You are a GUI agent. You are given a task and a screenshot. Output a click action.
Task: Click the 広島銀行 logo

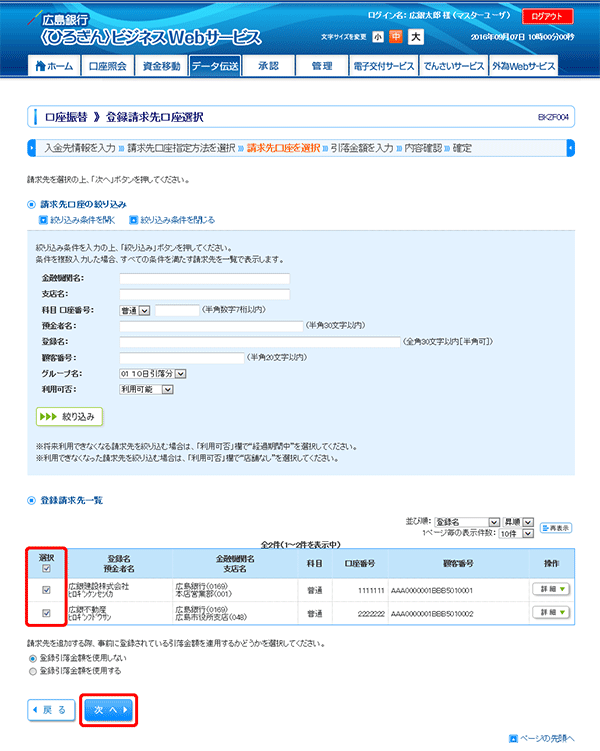click(x=58, y=19)
